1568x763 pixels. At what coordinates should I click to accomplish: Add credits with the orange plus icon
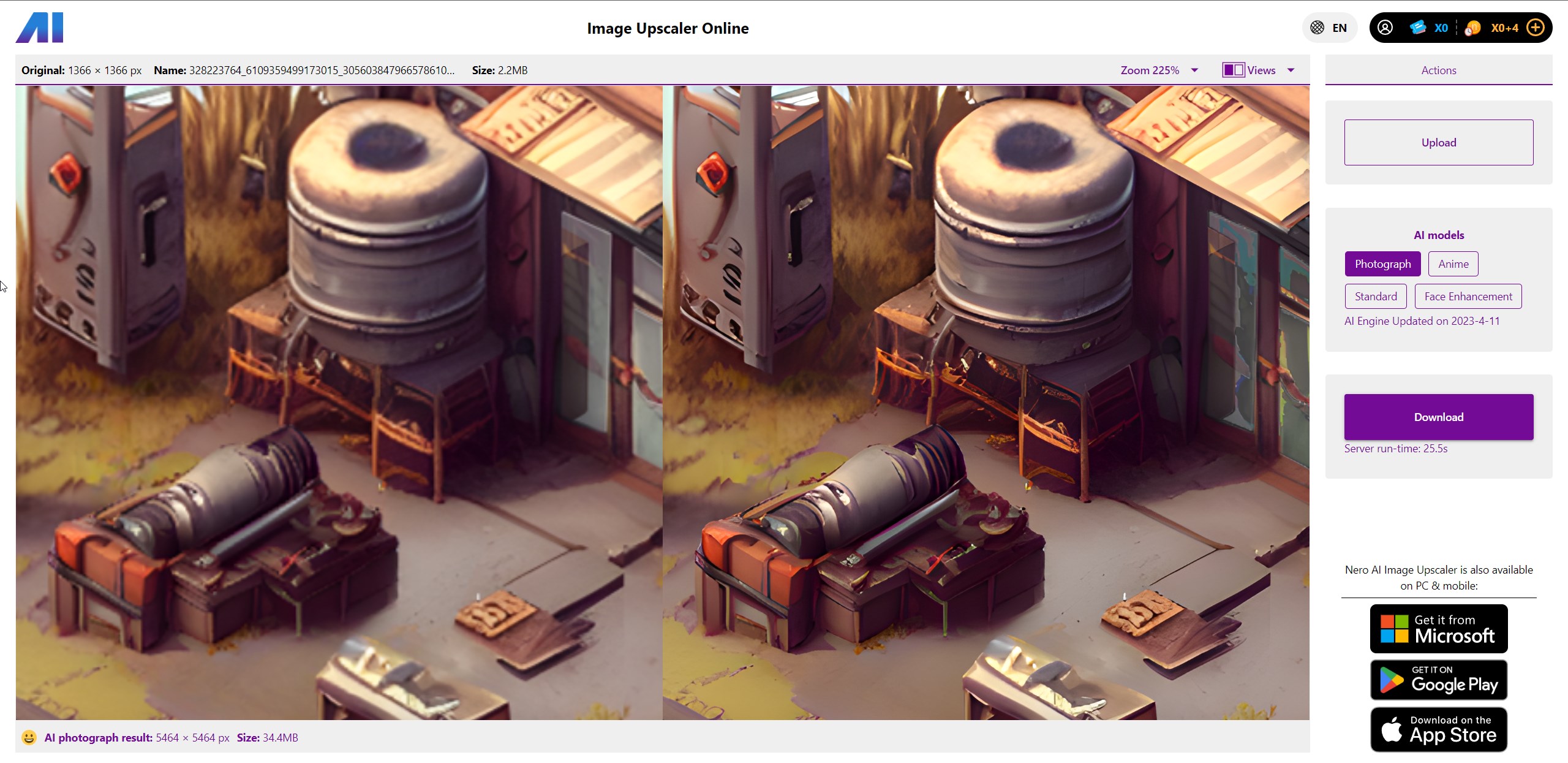(1536, 28)
